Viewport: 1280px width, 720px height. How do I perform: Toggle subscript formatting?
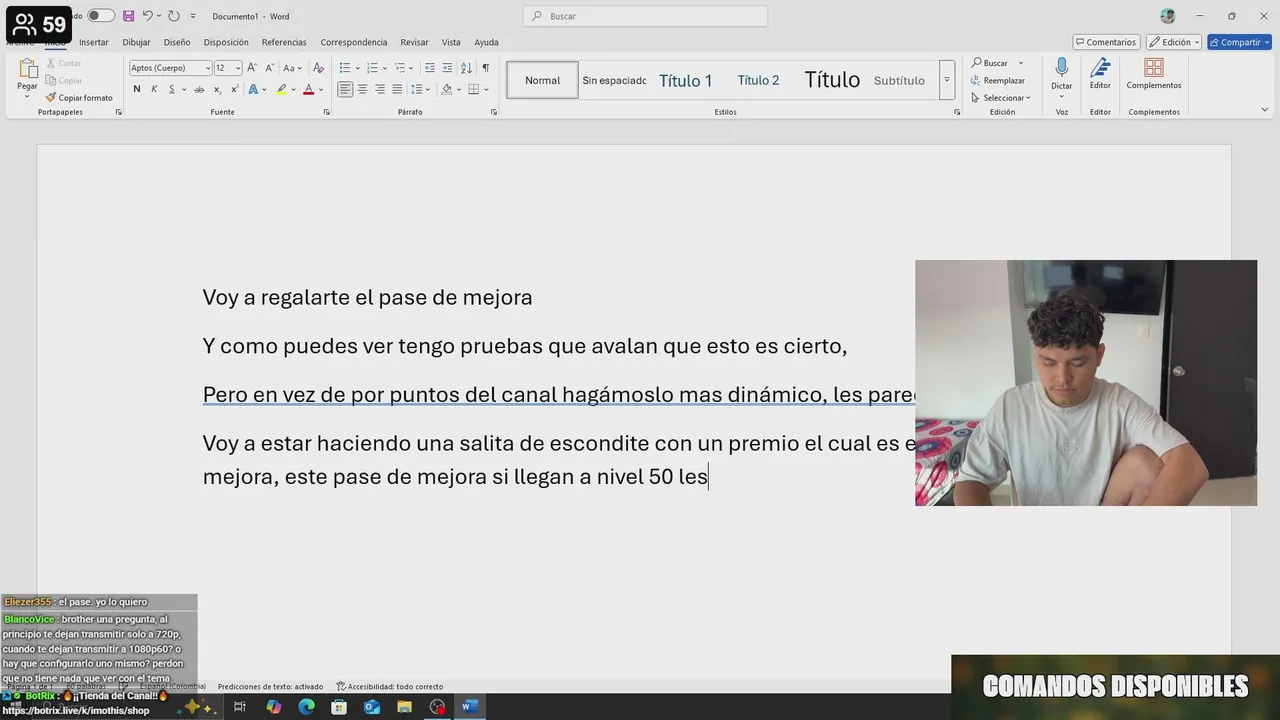(217, 89)
